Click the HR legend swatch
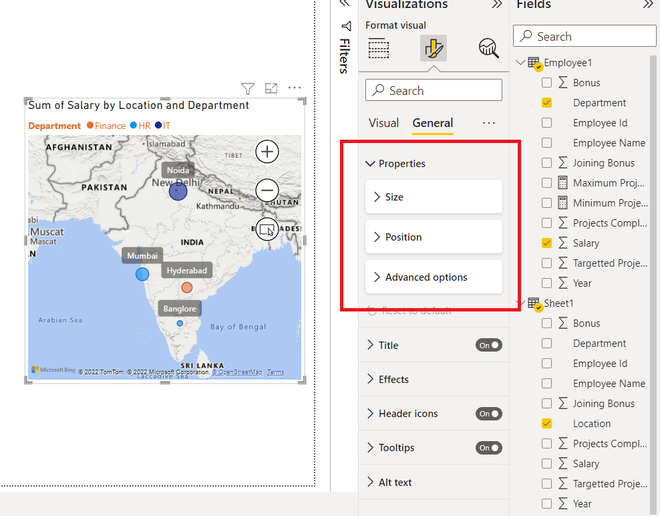The width and height of the screenshot is (660, 516). click(133, 125)
